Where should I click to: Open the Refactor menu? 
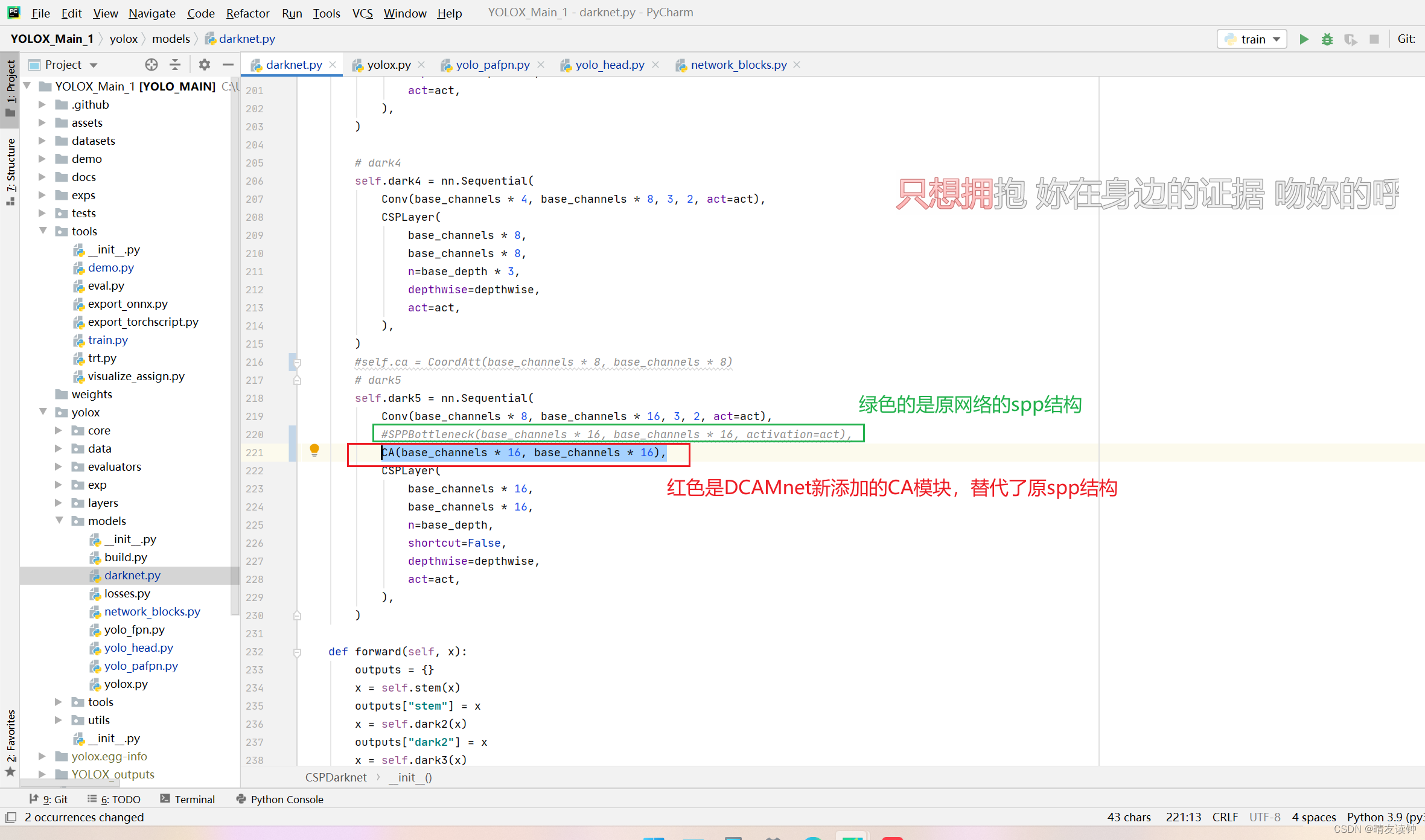pos(247,13)
